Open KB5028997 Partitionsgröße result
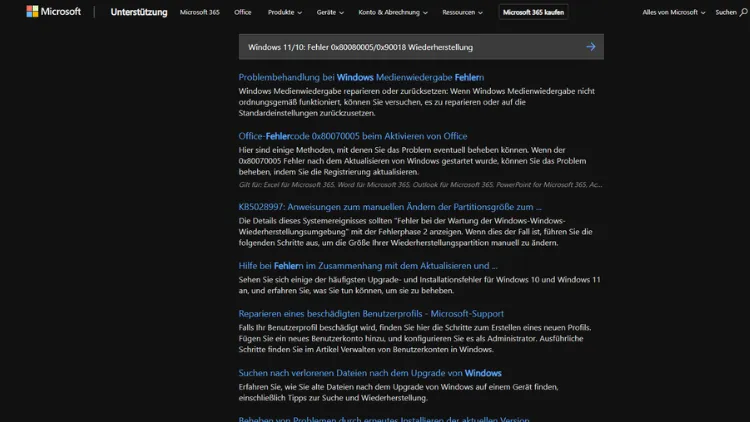The height and width of the screenshot is (422, 750). [390, 207]
